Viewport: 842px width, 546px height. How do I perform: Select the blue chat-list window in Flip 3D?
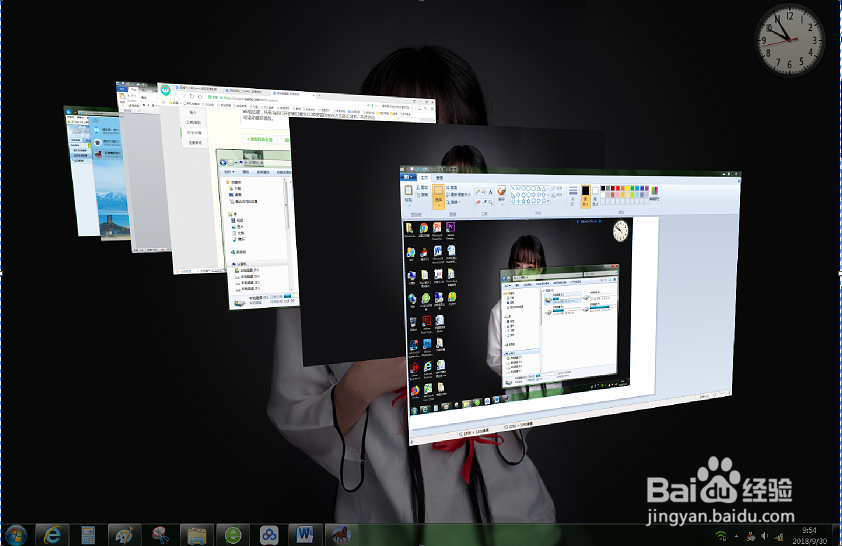tap(110, 177)
